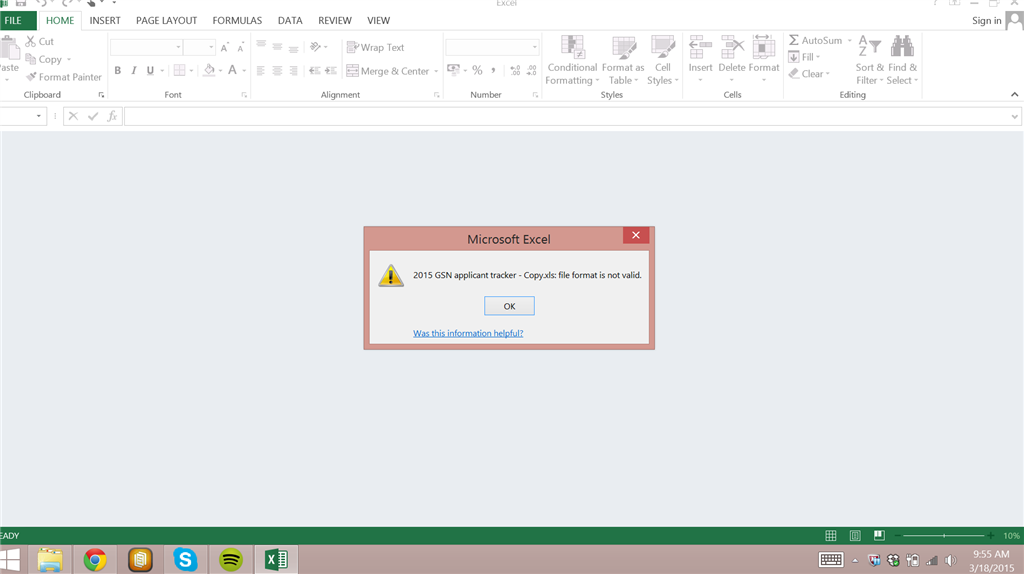Click the Insert Function fx button
Viewport: 1024px width, 574px height.
click(112, 116)
